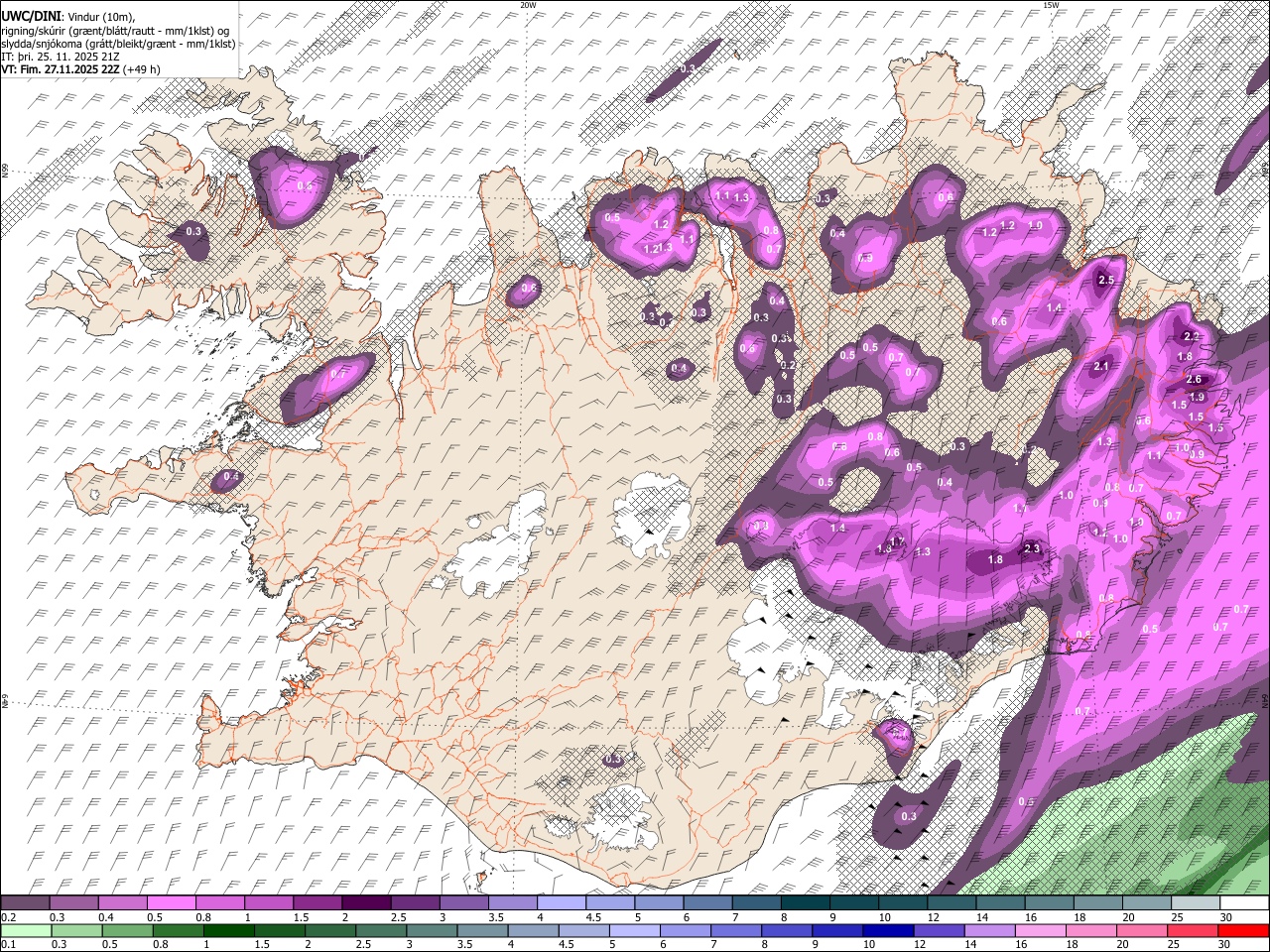Click the "slydda/snjókoma" legend description line
This screenshot has height=952, width=1270.
tap(119, 44)
